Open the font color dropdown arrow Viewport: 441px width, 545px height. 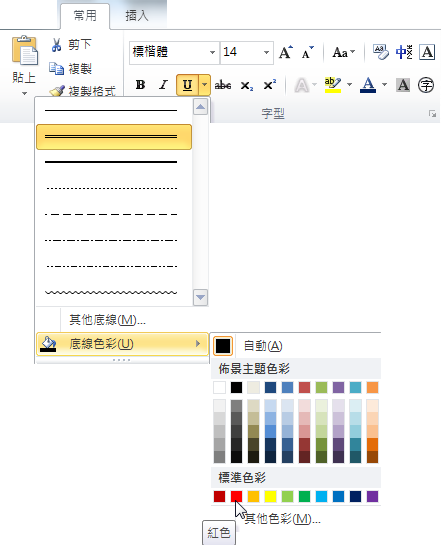point(384,85)
